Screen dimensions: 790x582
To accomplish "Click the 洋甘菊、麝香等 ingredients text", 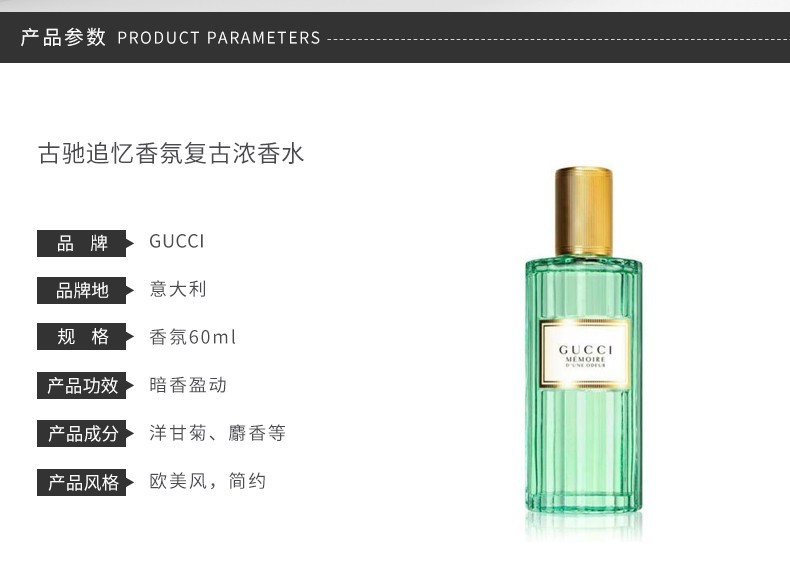I will pyautogui.click(x=218, y=433).
